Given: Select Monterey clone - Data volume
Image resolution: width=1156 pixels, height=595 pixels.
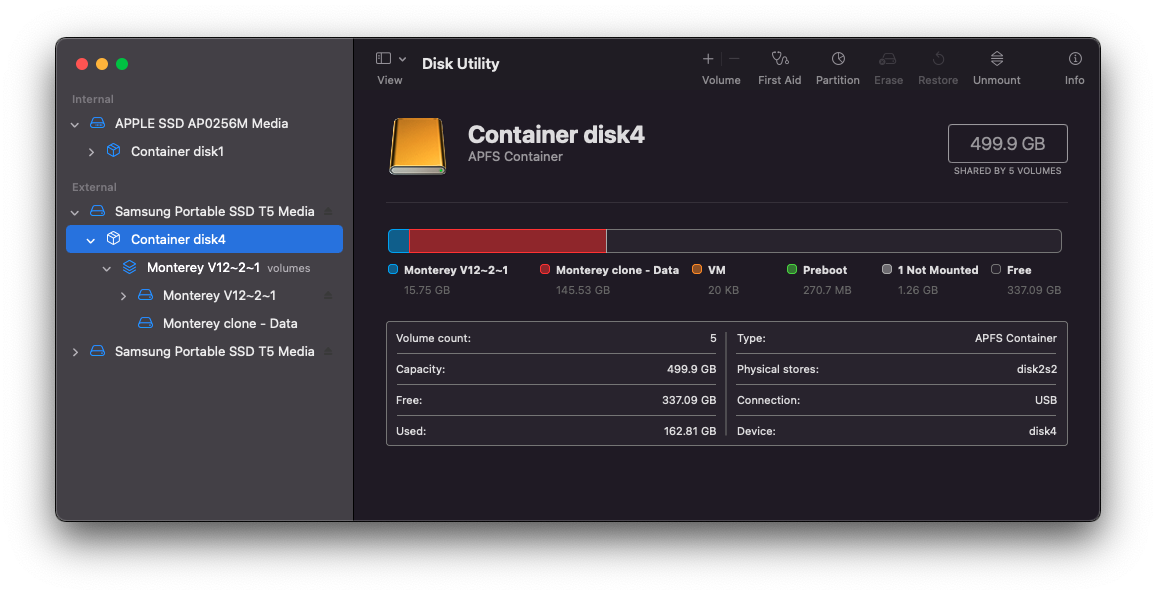Looking at the screenshot, I should click(x=230, y=324).
